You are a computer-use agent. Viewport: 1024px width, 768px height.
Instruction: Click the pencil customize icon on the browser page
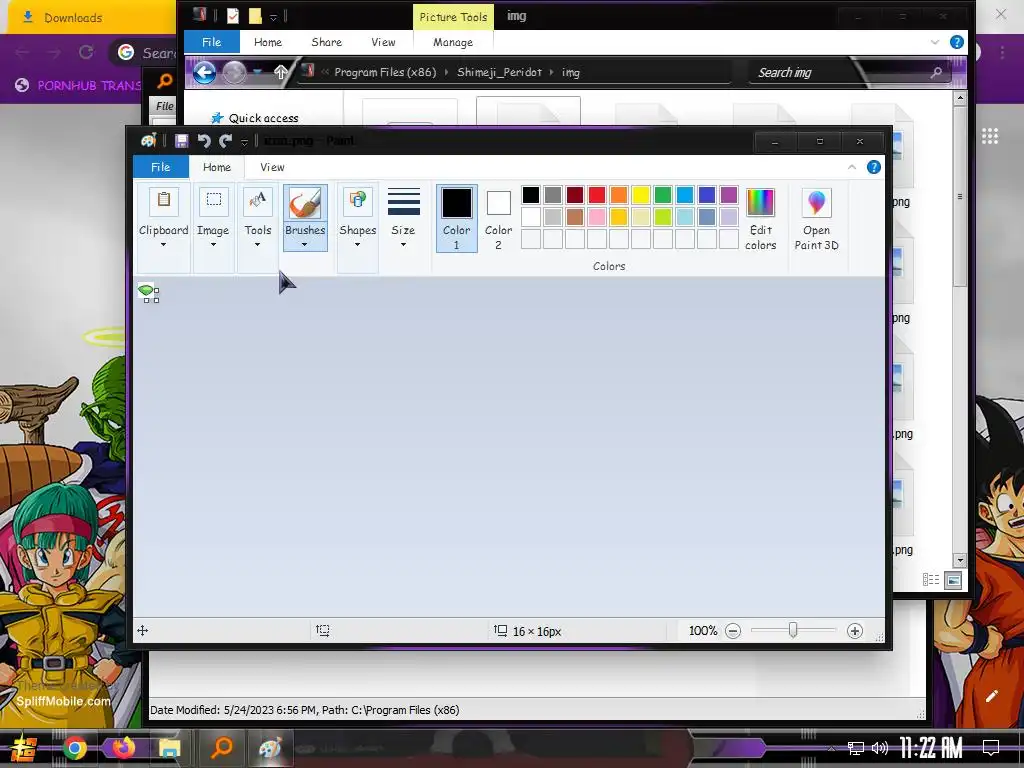tap(991, 696)
